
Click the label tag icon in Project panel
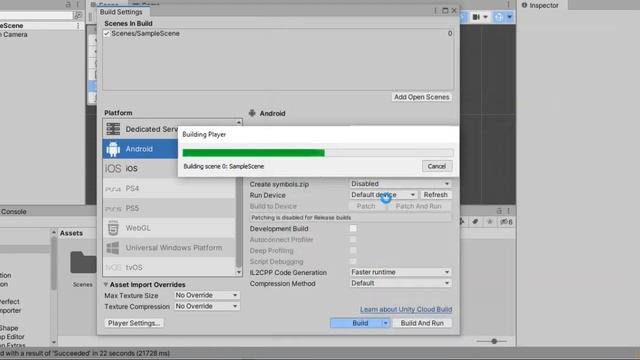point(475,222)
